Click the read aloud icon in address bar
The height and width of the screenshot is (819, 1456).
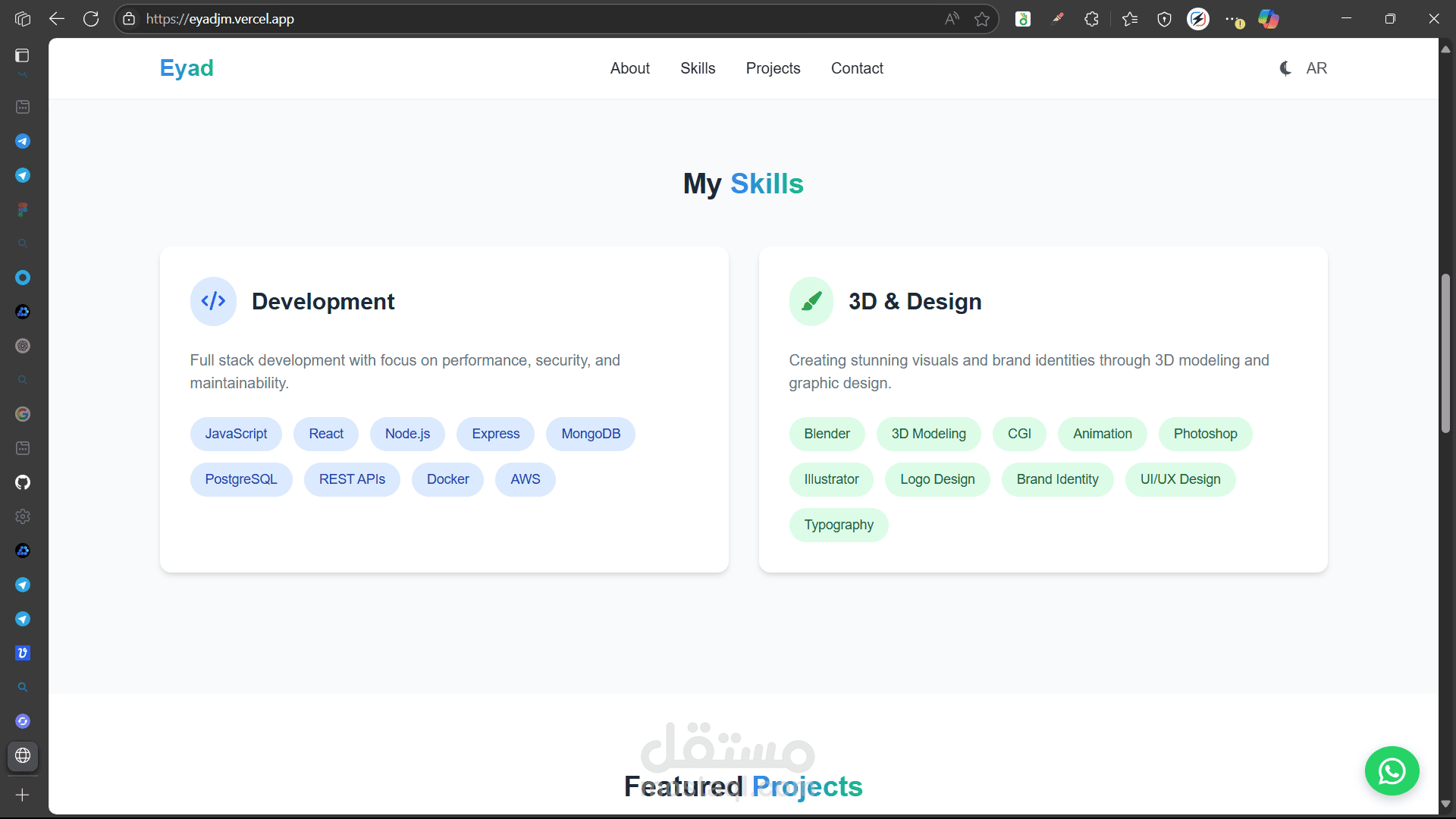pyautogui.click(x=952, y=19)
